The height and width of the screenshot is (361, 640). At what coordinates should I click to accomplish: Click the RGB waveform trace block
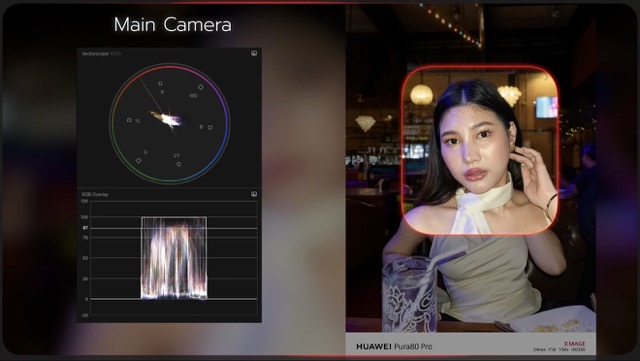coord(174,258)
